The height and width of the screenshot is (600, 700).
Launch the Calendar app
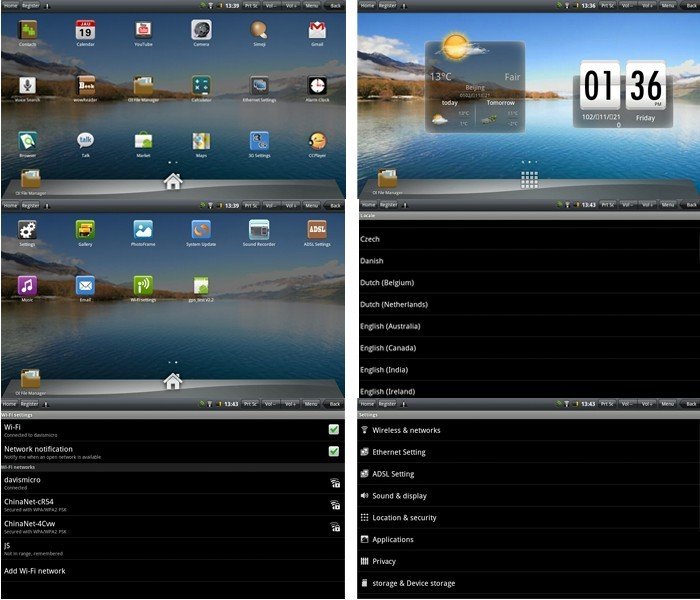click(x=85, y=31)
